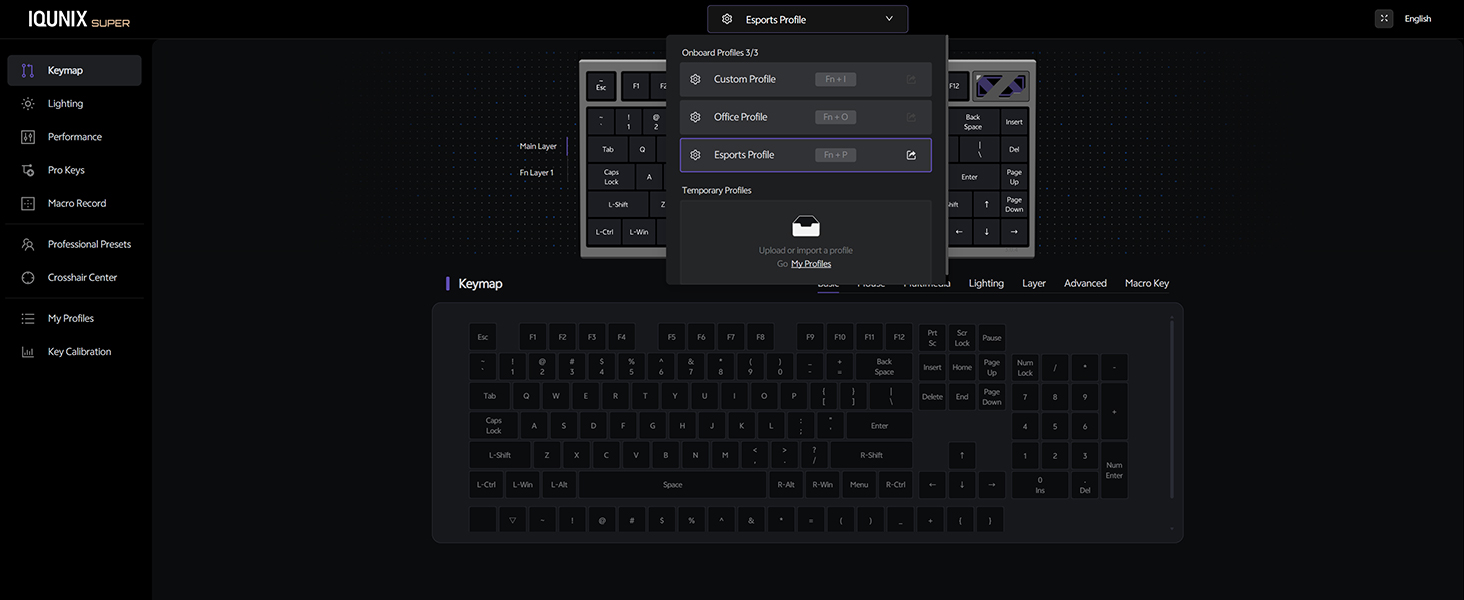Open the Keymap section in the sidebar

[74, 70]
